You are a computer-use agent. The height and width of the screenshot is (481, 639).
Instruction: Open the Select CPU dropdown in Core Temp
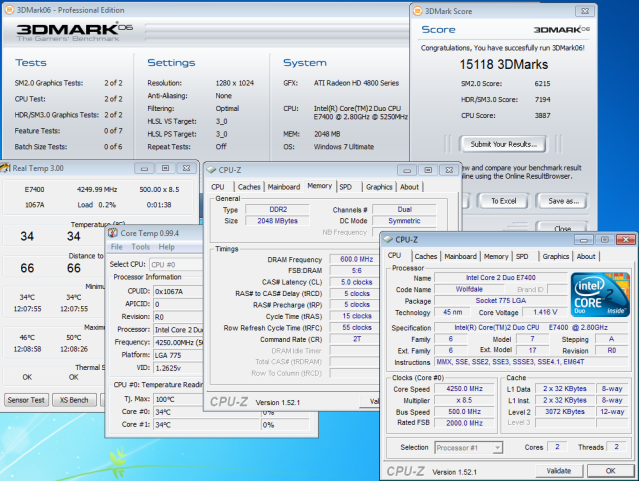(x=176, y=265)
